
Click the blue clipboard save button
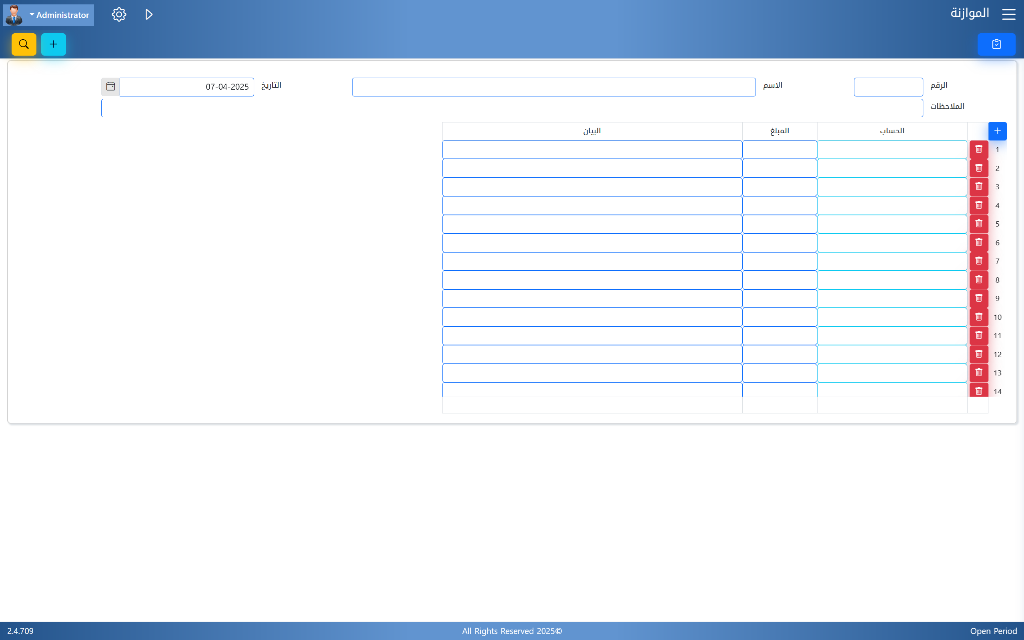pyautogui.click(x=996, y=44)
